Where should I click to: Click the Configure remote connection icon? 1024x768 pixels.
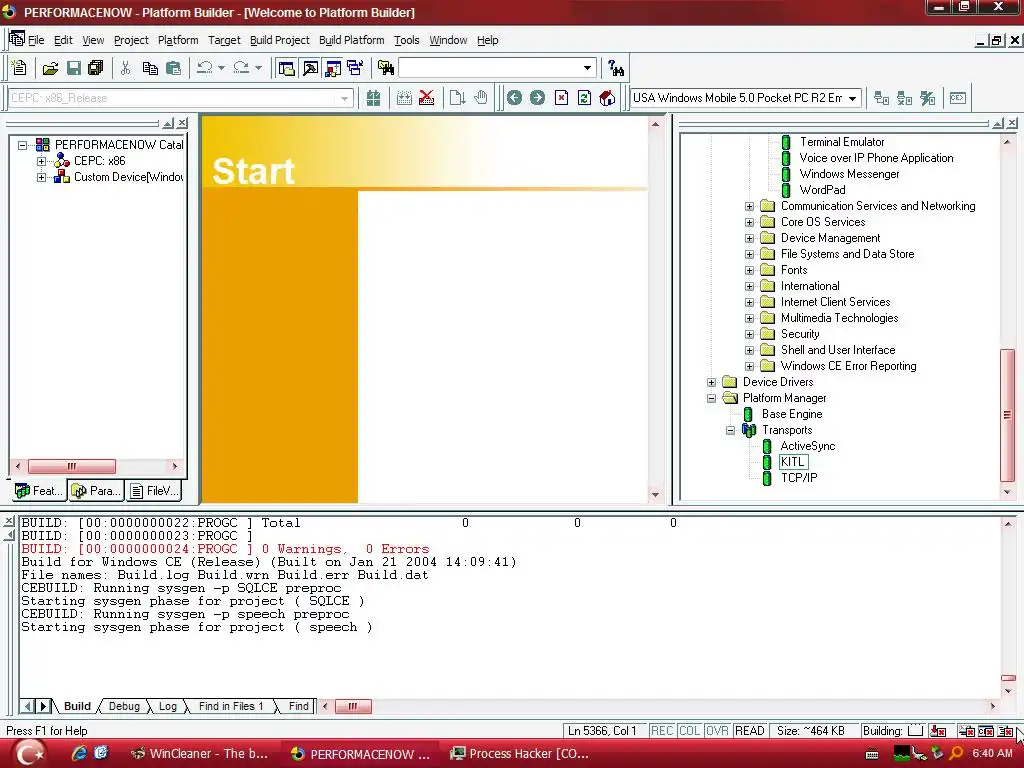(928, 98)
